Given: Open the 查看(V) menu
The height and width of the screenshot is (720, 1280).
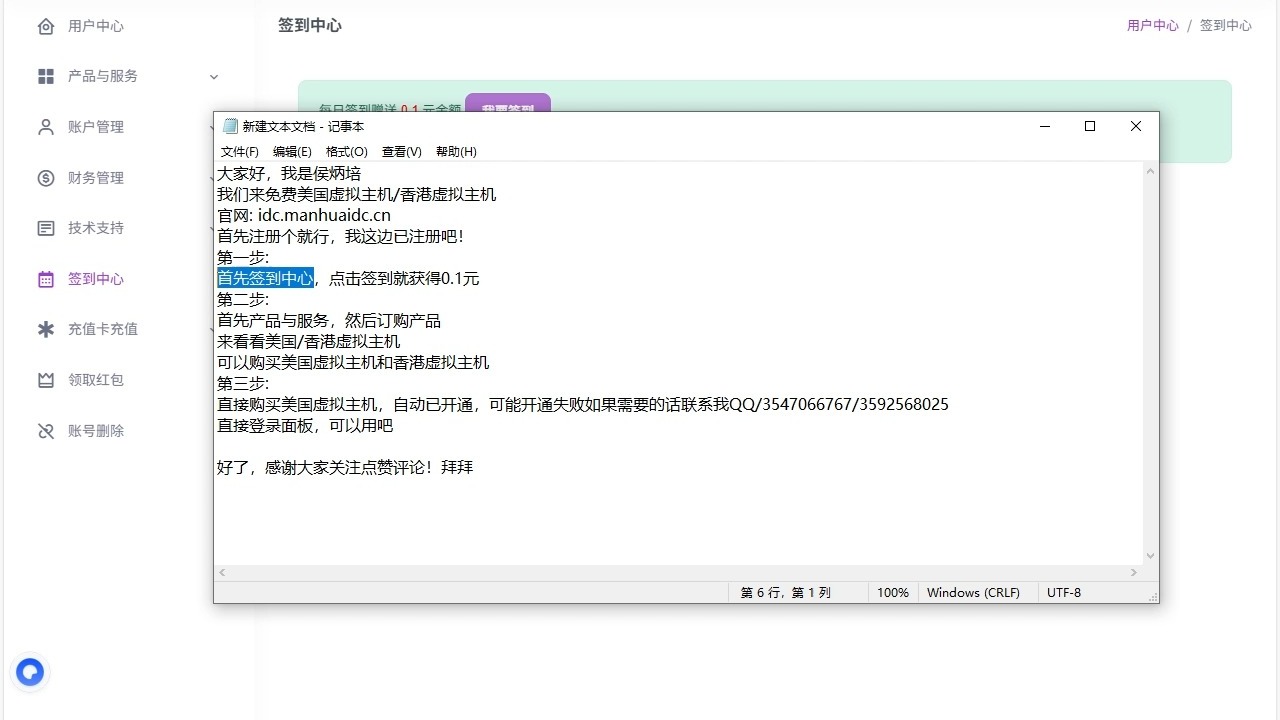Looking at the screenshot, I should (402, 152).
